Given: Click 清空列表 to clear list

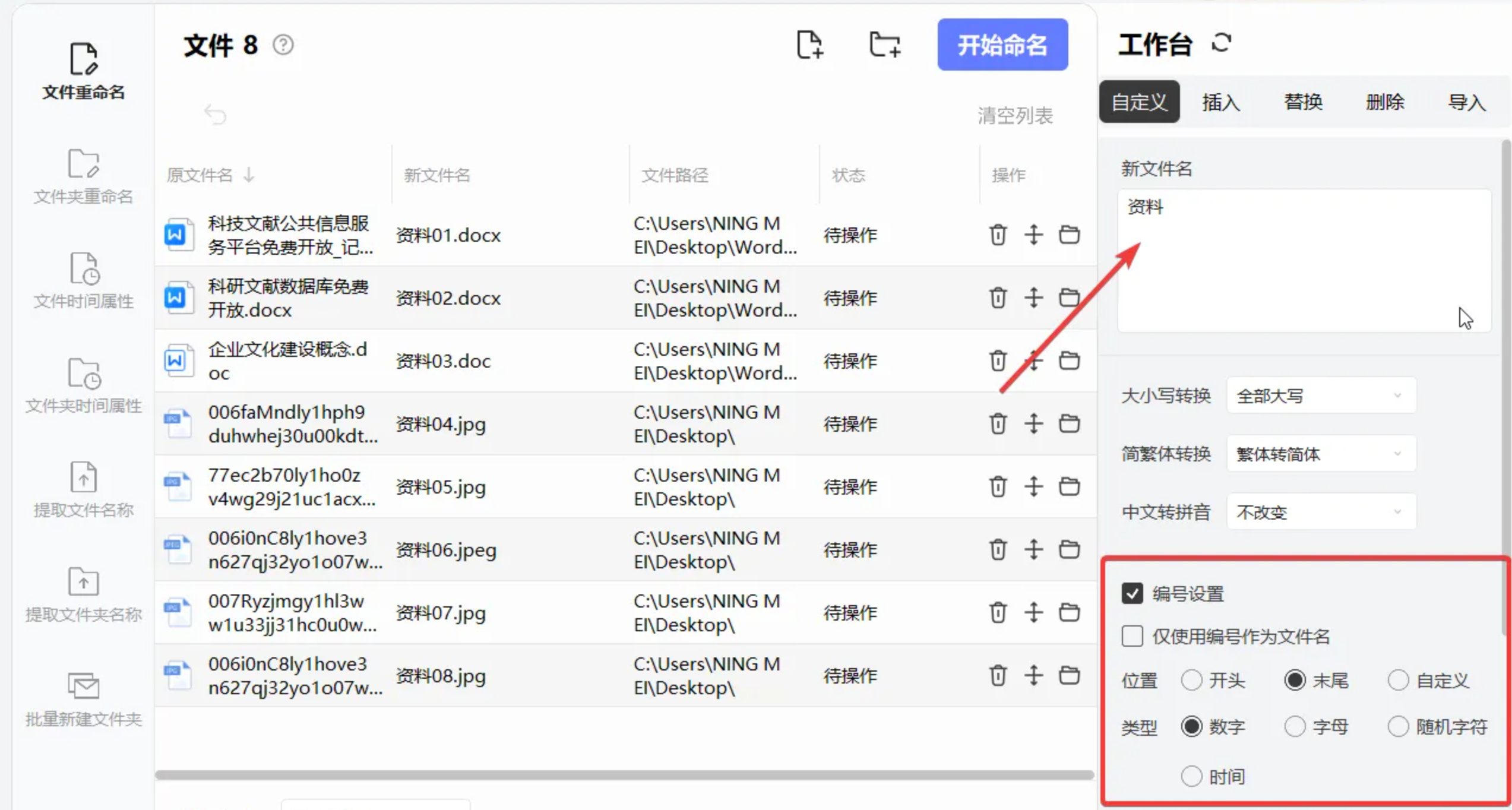Looking at the screenshot, I should pyautogui.click(x=1015, y=115).
